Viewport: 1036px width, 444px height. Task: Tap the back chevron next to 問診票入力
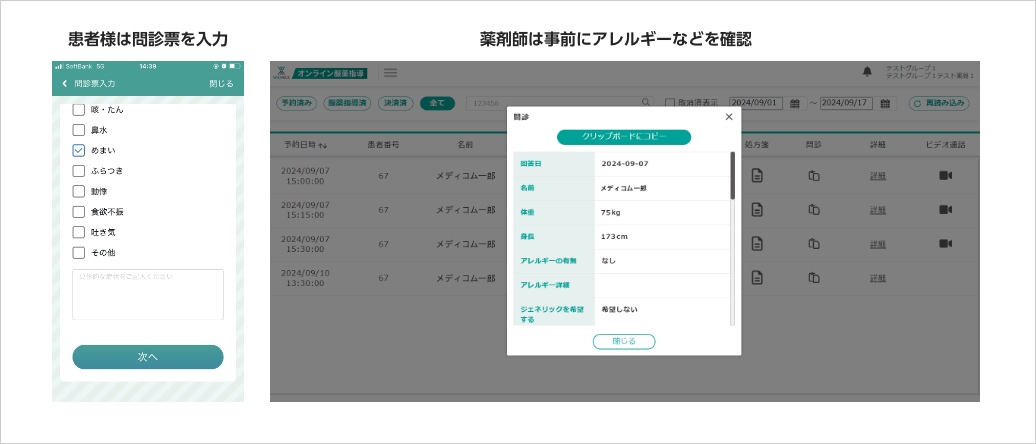point(65,84)
